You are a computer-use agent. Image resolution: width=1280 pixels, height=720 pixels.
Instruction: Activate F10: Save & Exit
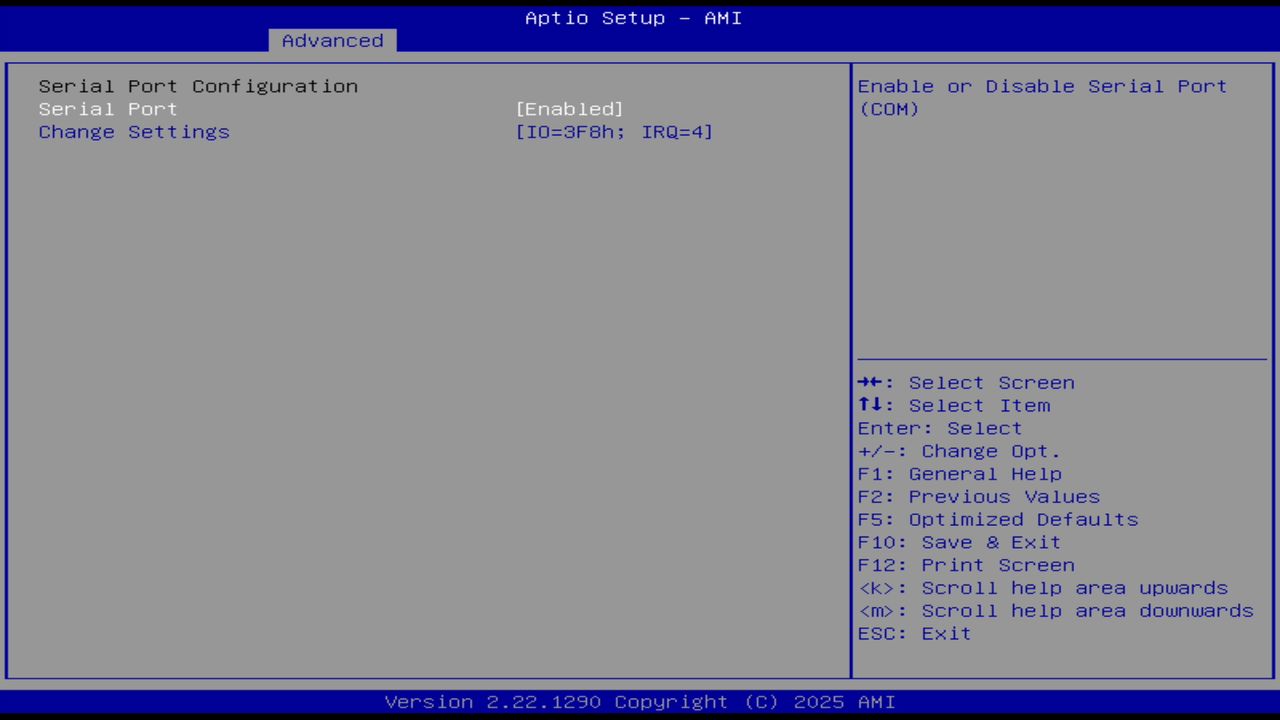click(x=958, y=542)
